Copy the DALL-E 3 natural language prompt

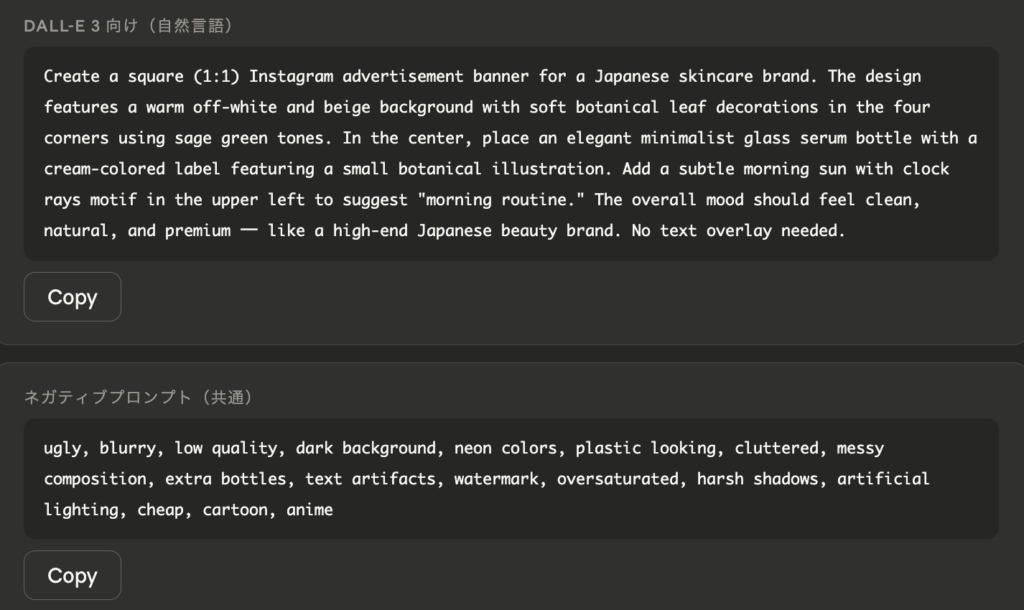[72, 297]
